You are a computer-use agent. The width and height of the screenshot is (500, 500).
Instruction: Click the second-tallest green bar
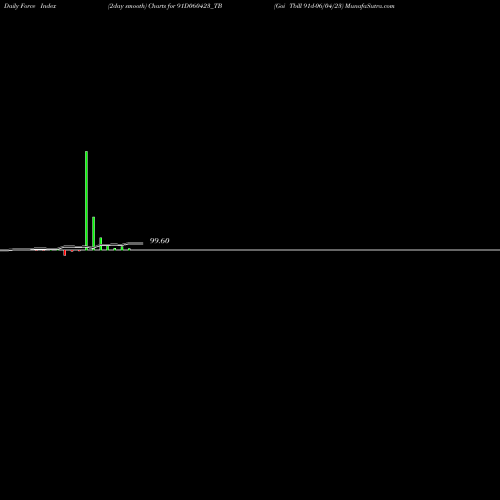[94, 233]
